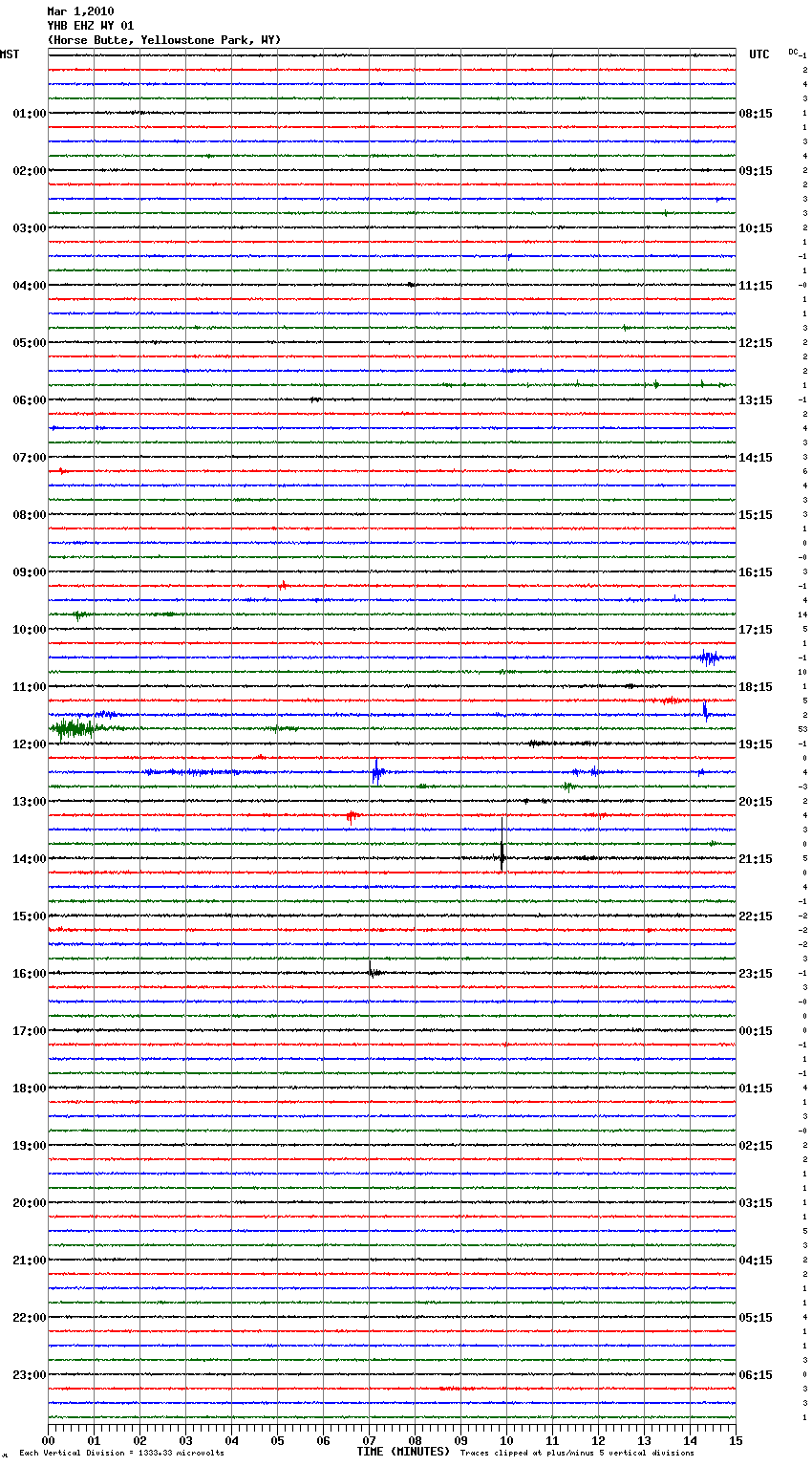The image size is (812, 1466).
Task: Click the black event on the 16:00 trace
Action: (373, 971)
